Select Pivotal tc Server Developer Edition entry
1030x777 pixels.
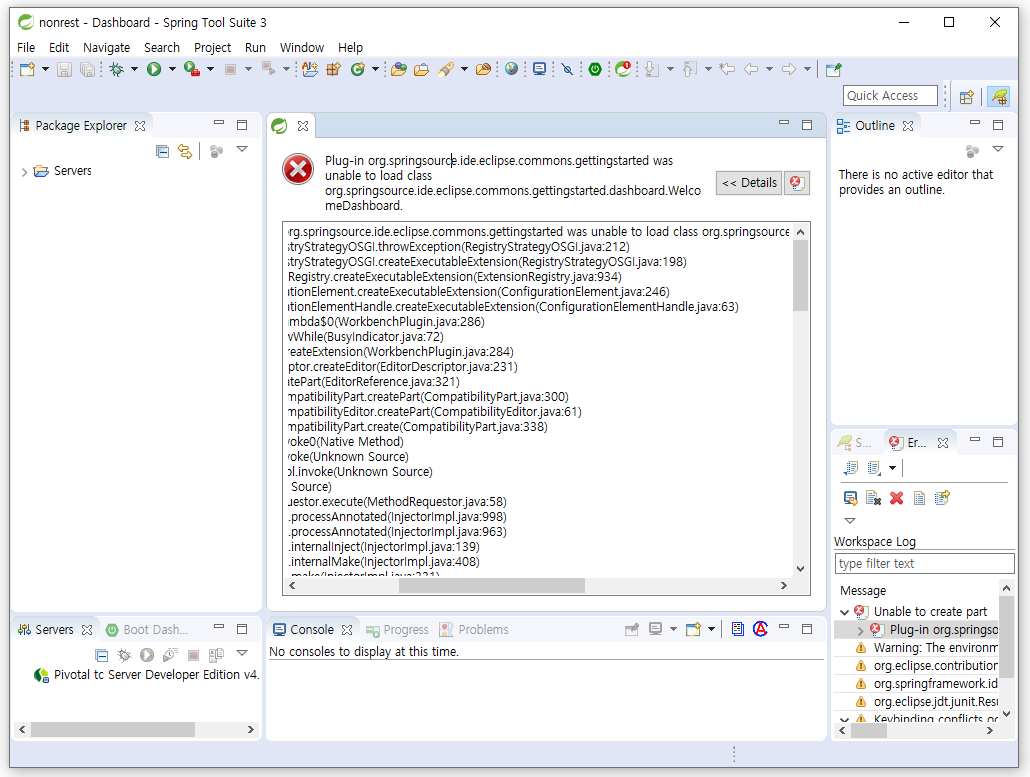(x=146, y=675)
